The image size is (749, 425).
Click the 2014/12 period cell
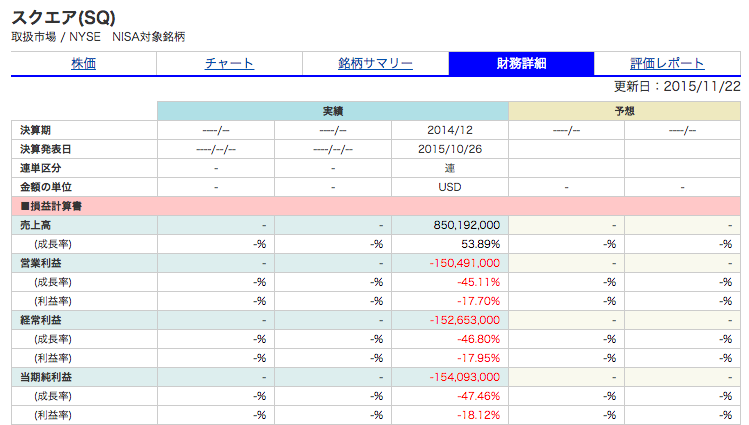[x=449, y=130]
